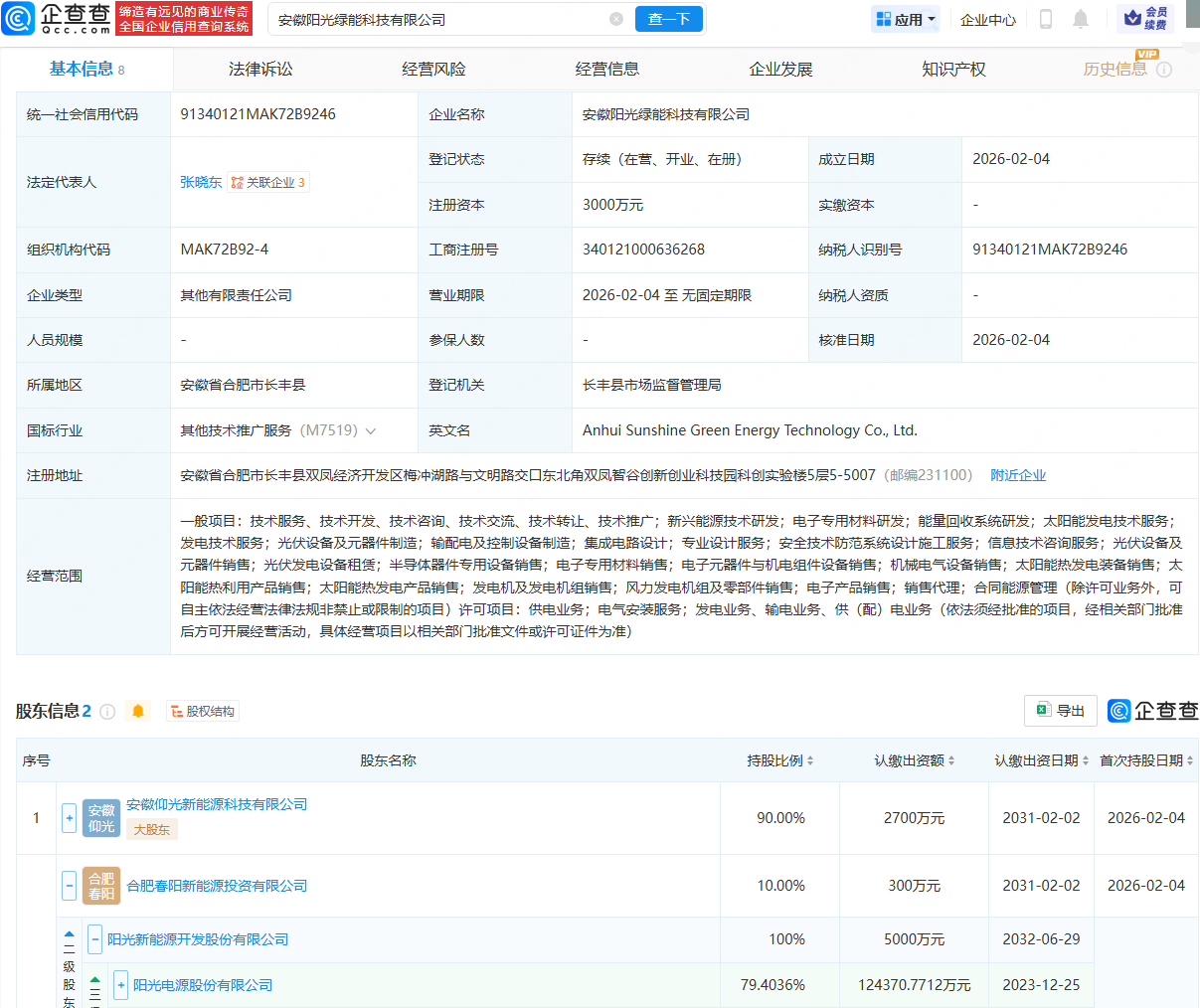Click the bell icon next to 股东信息
Image resolution: width=1200 pixels, height=1008 pixels.
[x=138, y=711]
